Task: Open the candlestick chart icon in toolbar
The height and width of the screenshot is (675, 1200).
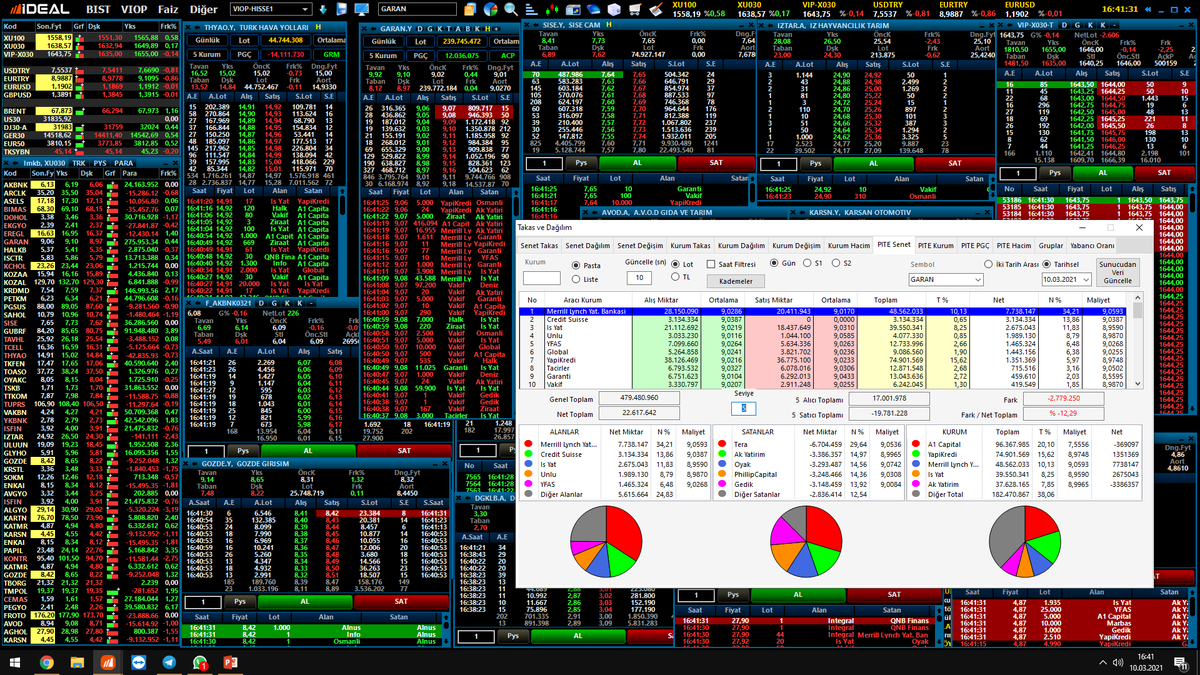Action: [552, 9]
